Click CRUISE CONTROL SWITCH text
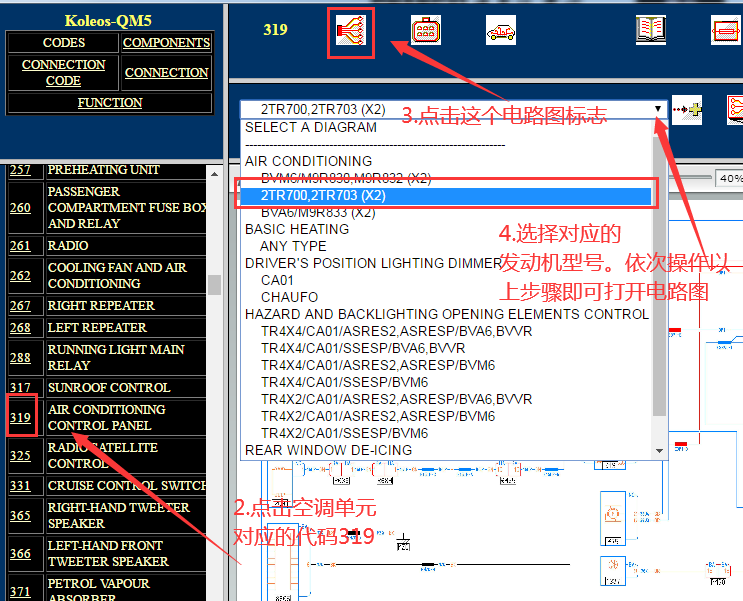Viewport: 743px width, 601px height. [127, 486]
